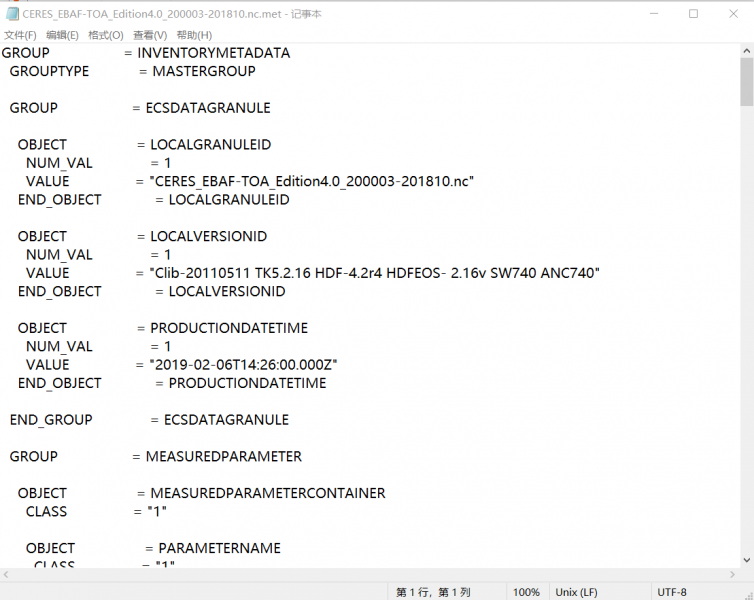Click the vertical scrollbar thumb
The height and width of the screenshot is (600, 754).
[x=746, y=82]
